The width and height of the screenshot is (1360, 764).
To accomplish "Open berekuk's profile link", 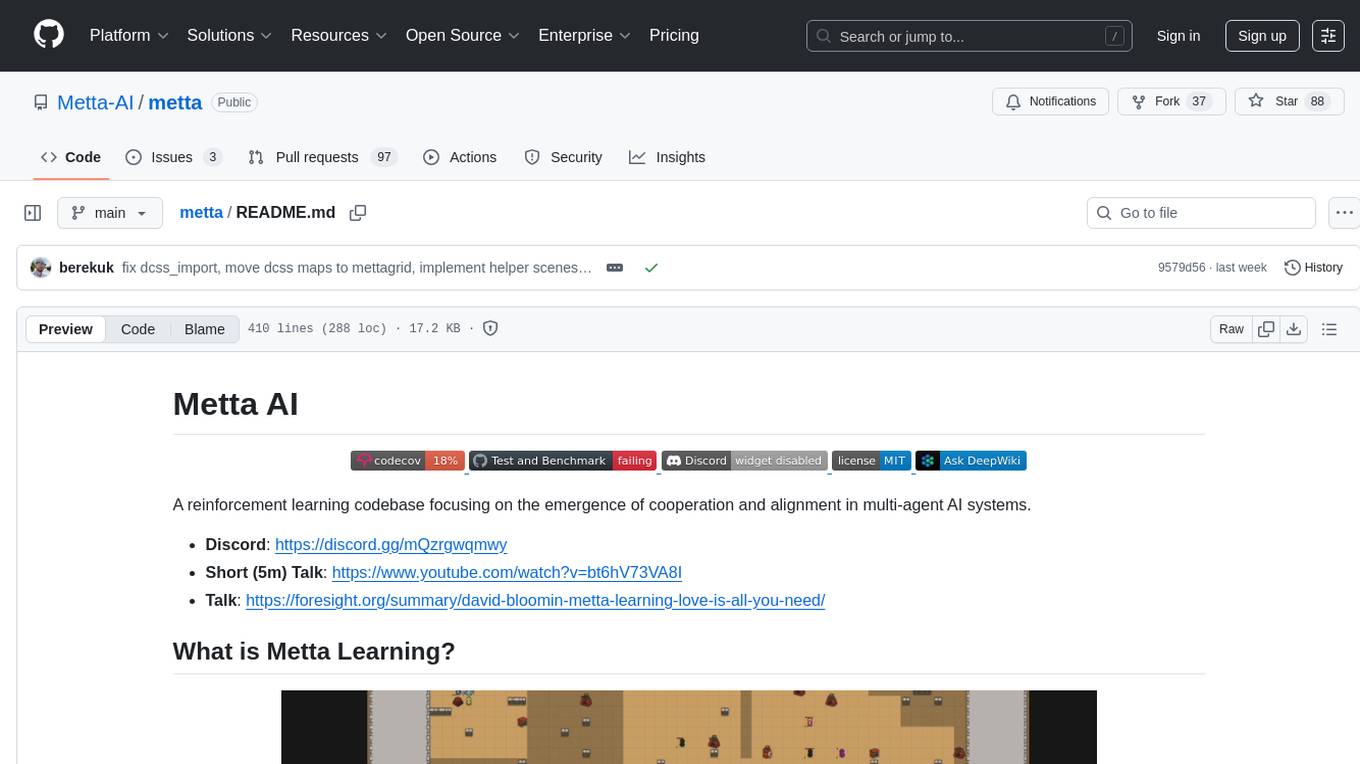I will (87, 268).
